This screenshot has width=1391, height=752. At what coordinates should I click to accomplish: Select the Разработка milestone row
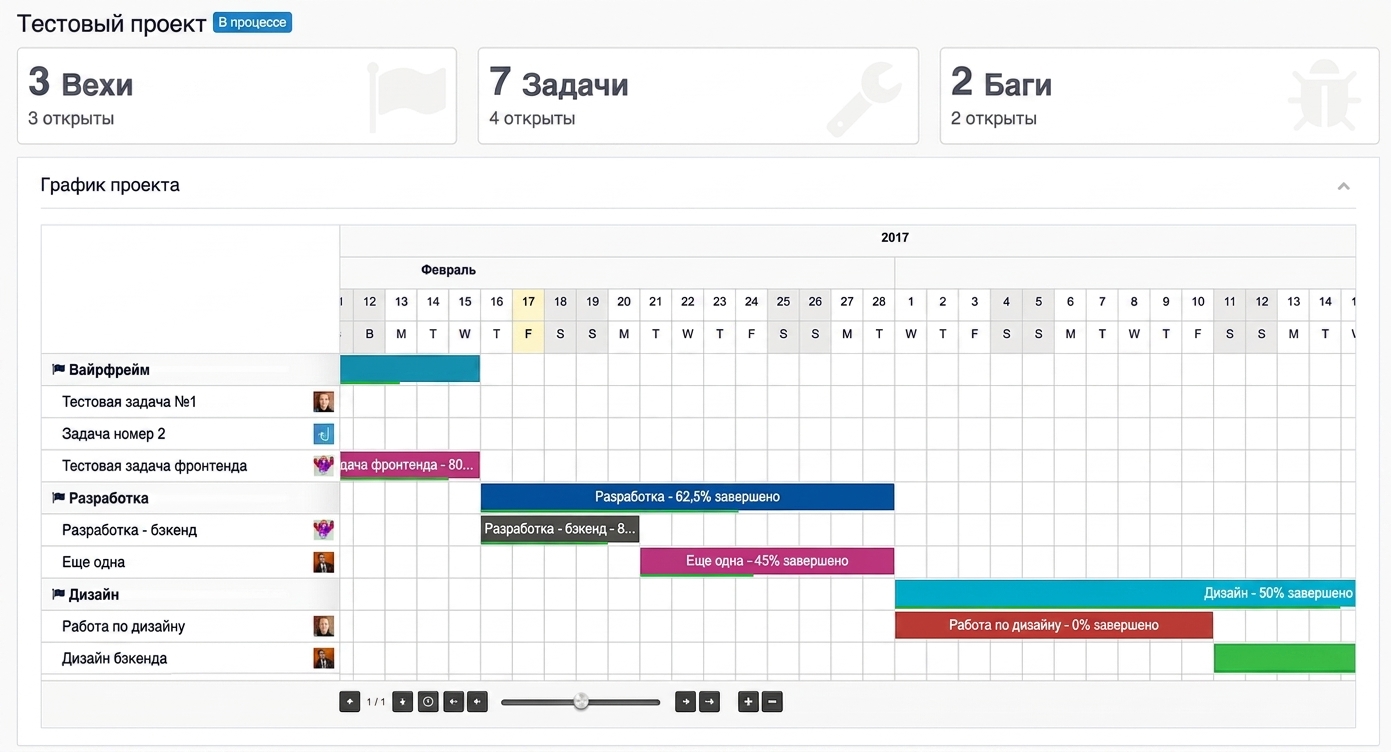tap(190, 498)
